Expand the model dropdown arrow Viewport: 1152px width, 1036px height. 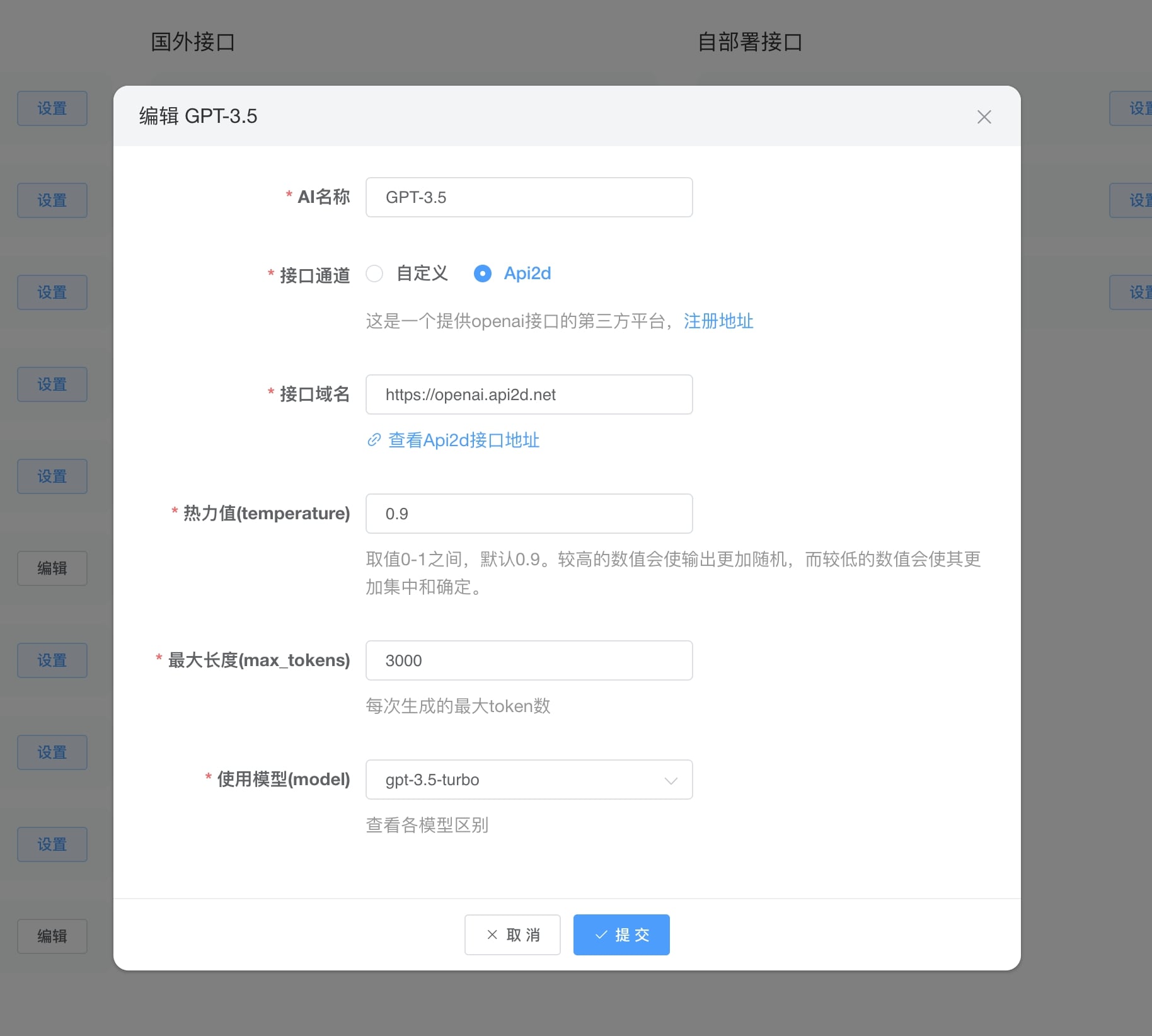671,780
